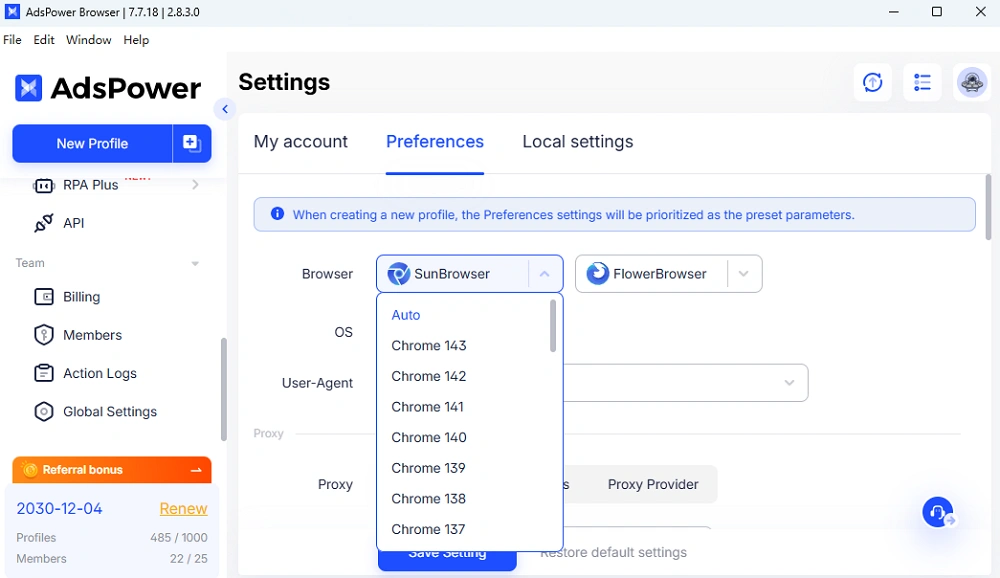Image resolution: width=1000 pixels, height=578 pixels.
Task: Open Global Settings in the sidebar
Action: (109, 411)
